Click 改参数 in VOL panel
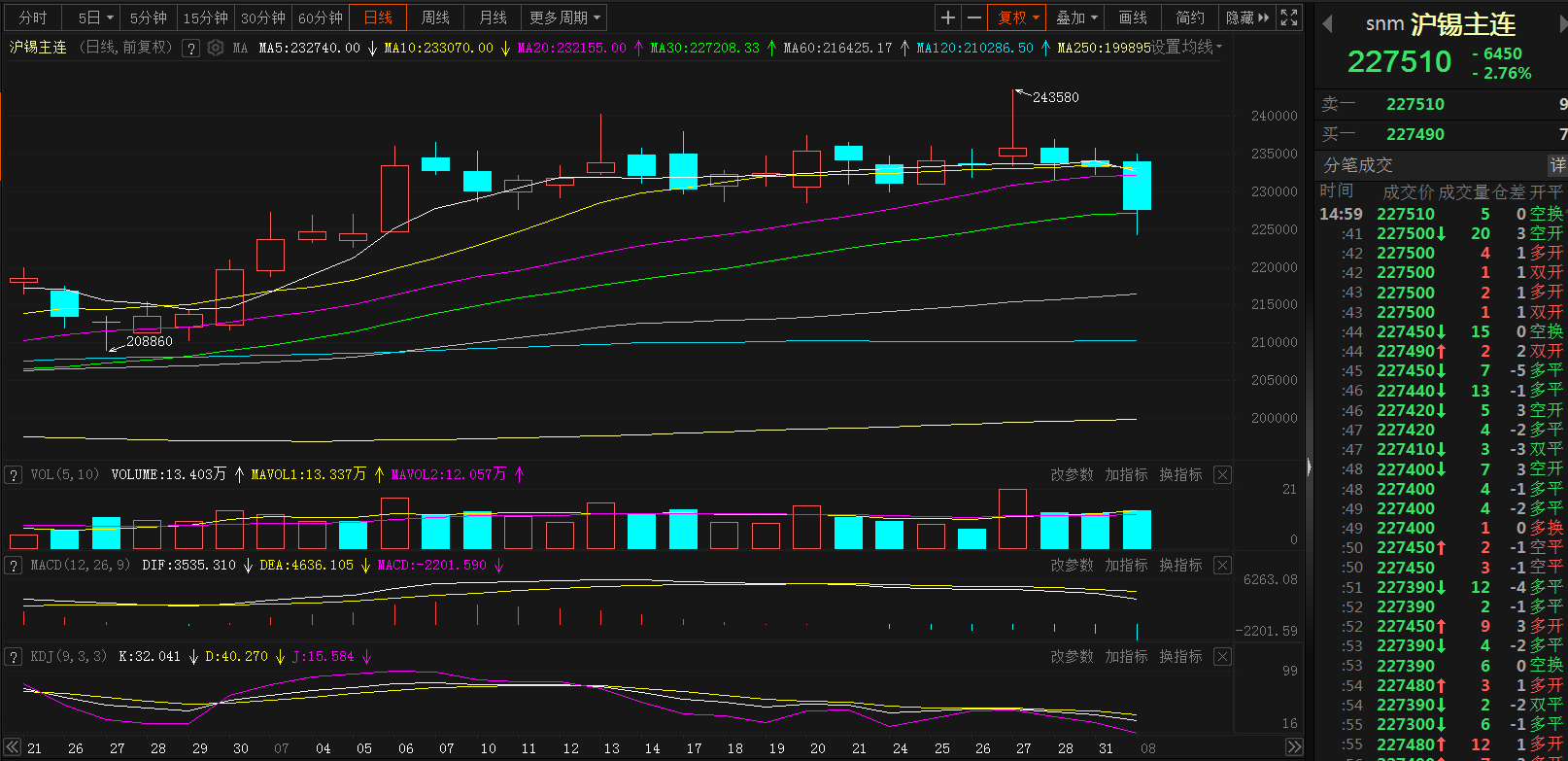The width and height of the screenshot is (1568, 761). pyautogui.click(x=1072, y=475)
